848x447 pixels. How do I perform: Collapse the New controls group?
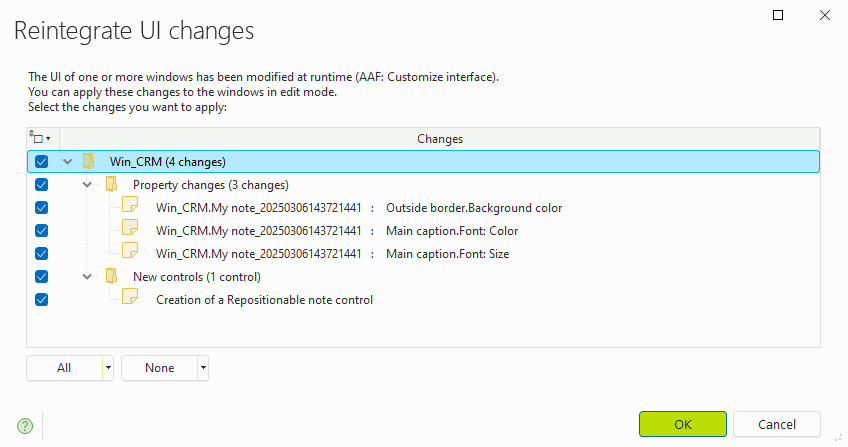pos(87,277)
